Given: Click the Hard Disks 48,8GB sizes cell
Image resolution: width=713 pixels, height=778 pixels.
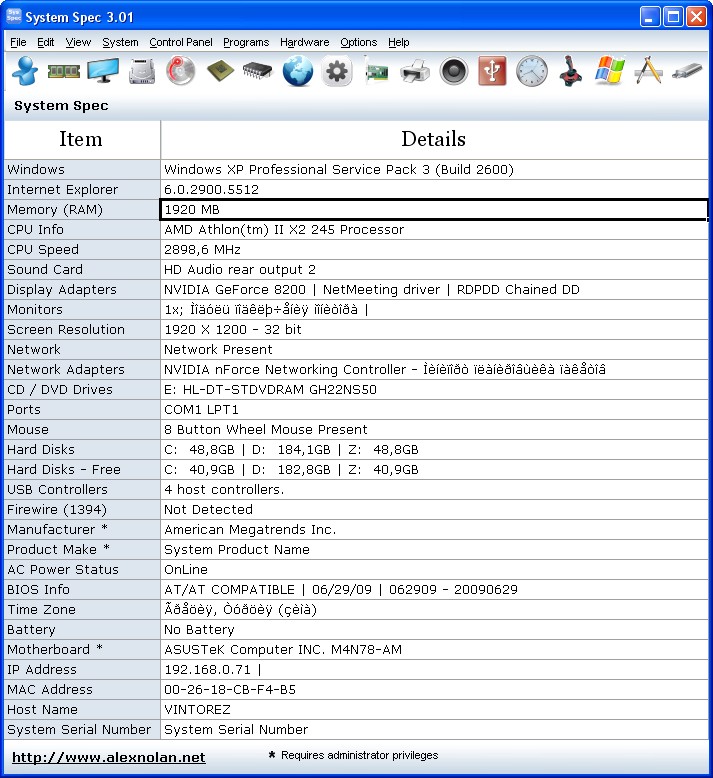Looking at the screenshot, I should click(x=434, y=450).
